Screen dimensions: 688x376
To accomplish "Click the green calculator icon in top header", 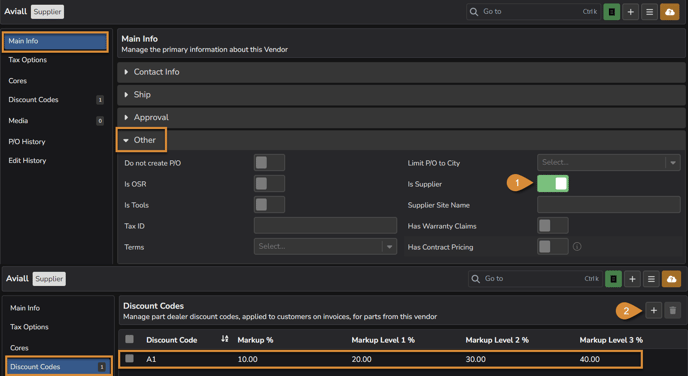I will [611, 12].
